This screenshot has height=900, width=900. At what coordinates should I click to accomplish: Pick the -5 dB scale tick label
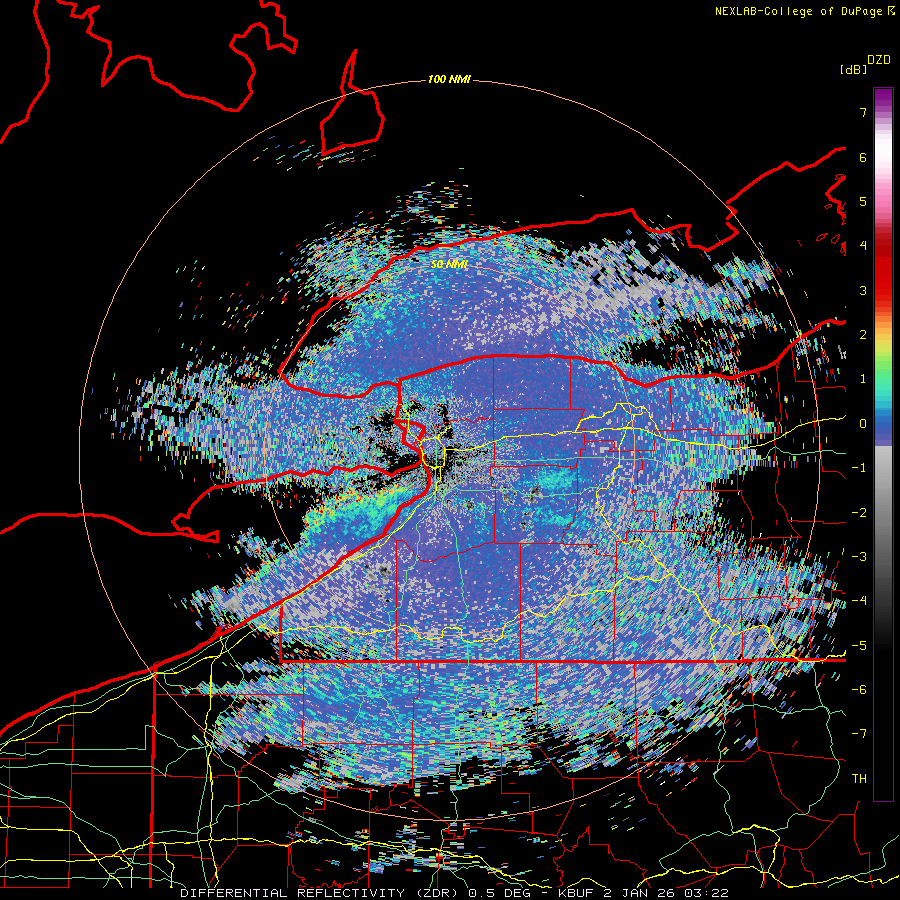859,646
